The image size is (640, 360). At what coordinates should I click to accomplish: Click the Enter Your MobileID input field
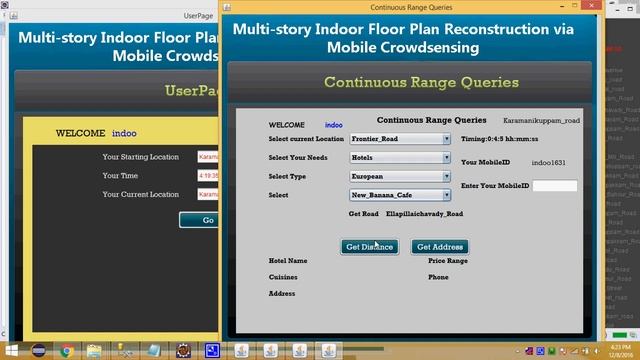[555, 186]
